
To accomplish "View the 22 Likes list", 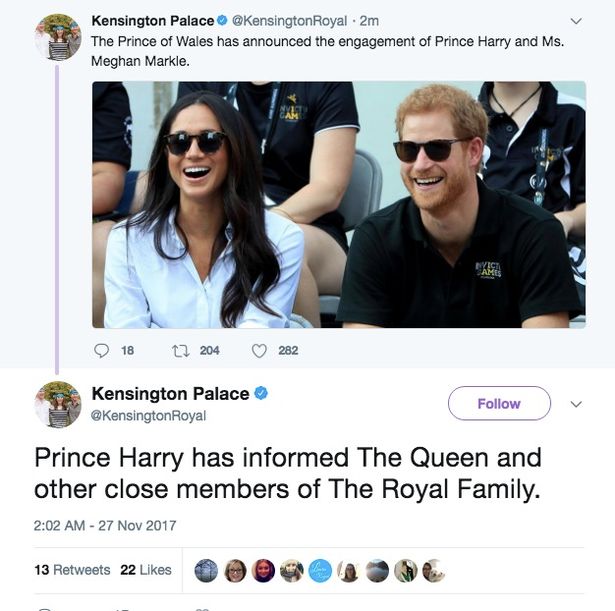I will click(146, 570).
